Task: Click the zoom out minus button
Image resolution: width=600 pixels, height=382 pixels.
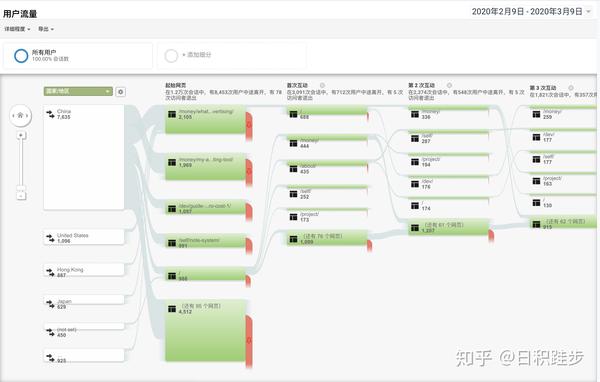Action: coord(21,196)
